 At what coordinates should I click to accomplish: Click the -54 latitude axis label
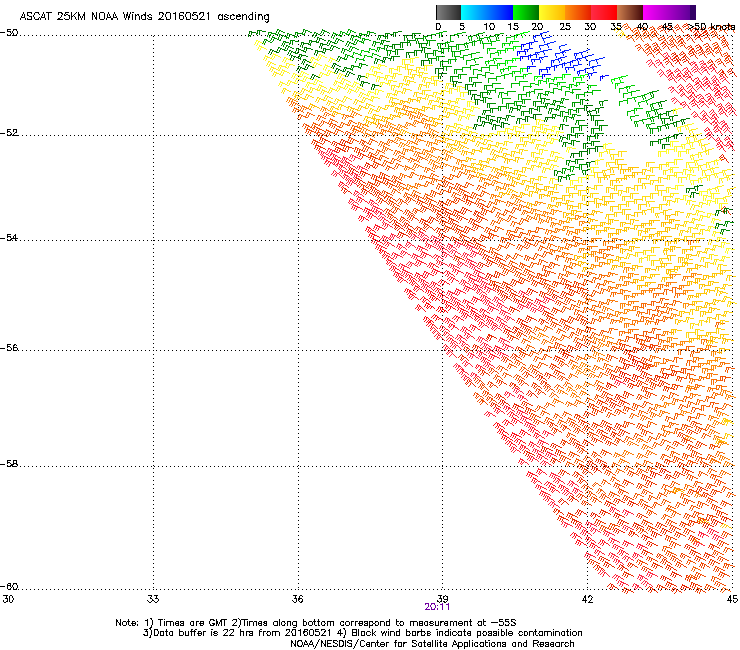point(9,237)
